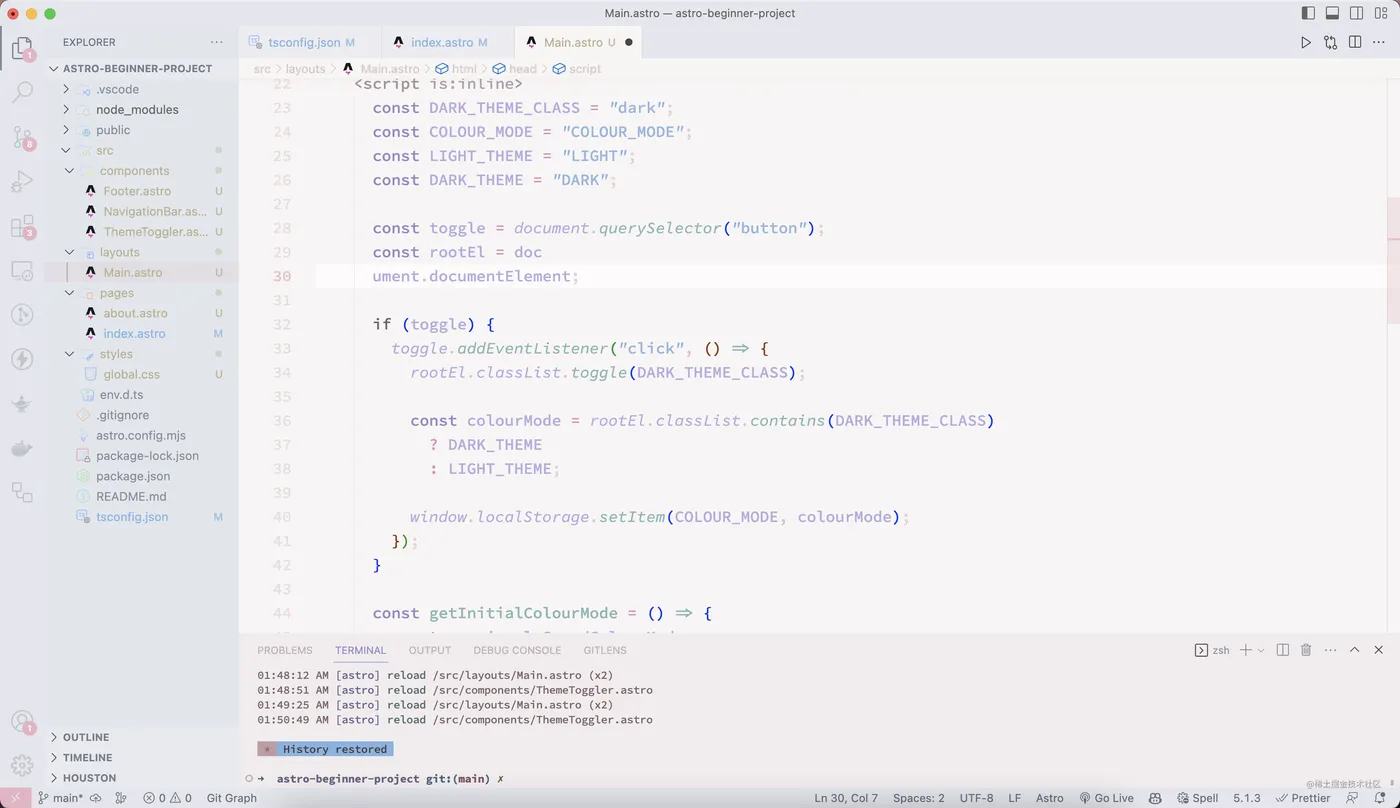Change indentation Spaces: 2 in status bar
This screenshot has height=808, width=1400.
coord(919,798)
